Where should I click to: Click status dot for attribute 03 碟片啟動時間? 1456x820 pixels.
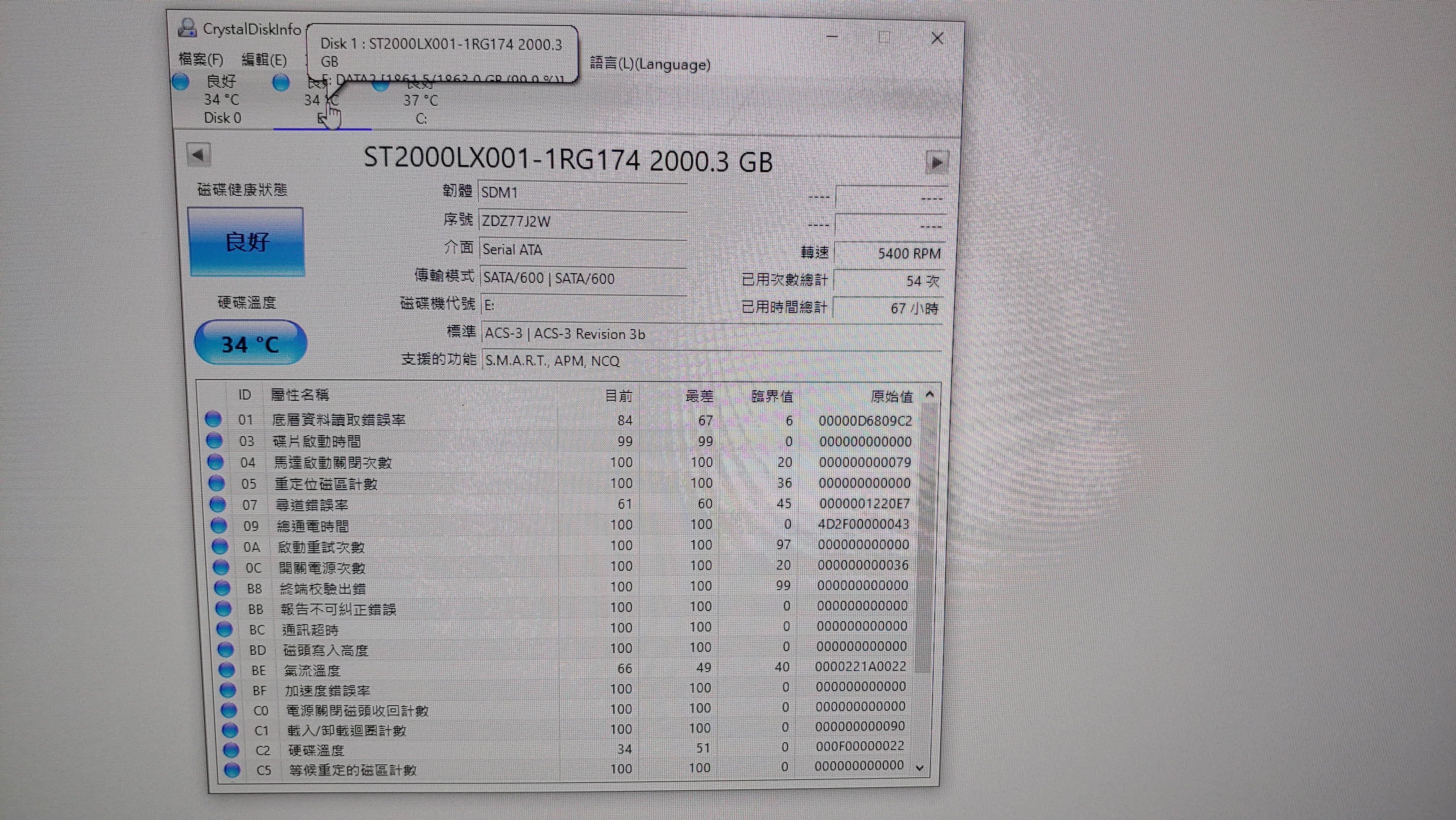tap(214, 440)
